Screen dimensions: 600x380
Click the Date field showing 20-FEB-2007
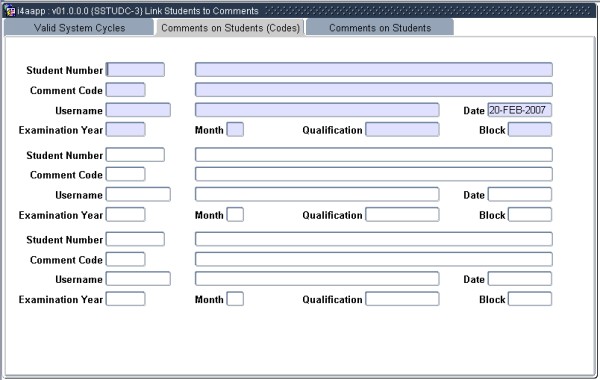pos(520,110)
